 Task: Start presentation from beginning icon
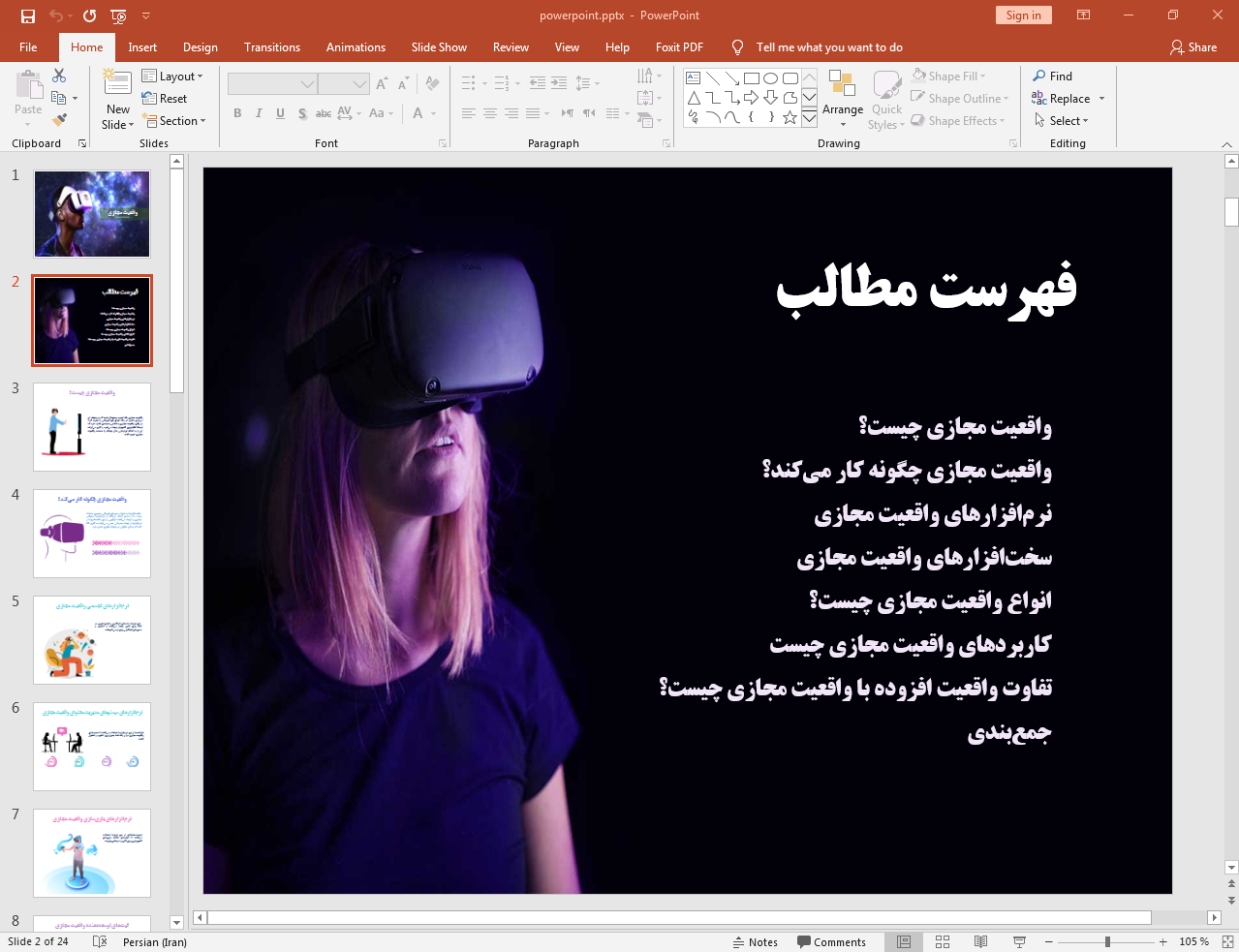click(118, 15)
